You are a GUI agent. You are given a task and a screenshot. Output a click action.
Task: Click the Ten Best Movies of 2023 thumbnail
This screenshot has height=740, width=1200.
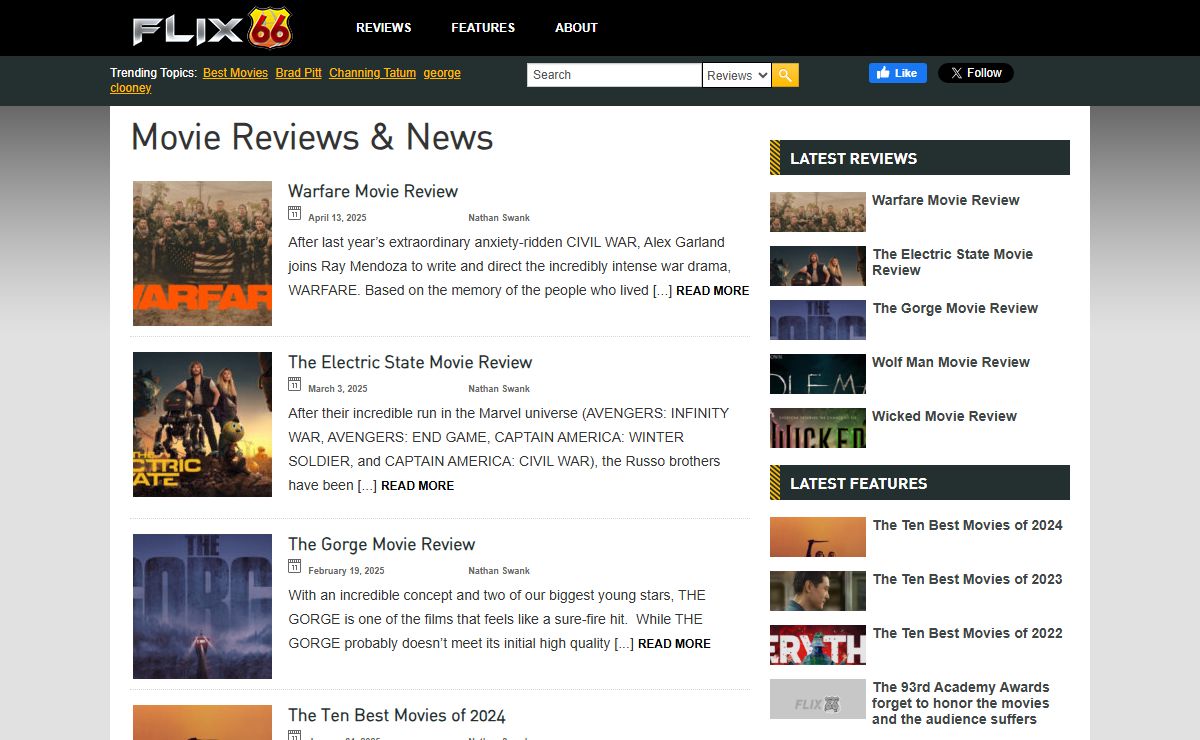pyautogui.click(x=818, y=591)
